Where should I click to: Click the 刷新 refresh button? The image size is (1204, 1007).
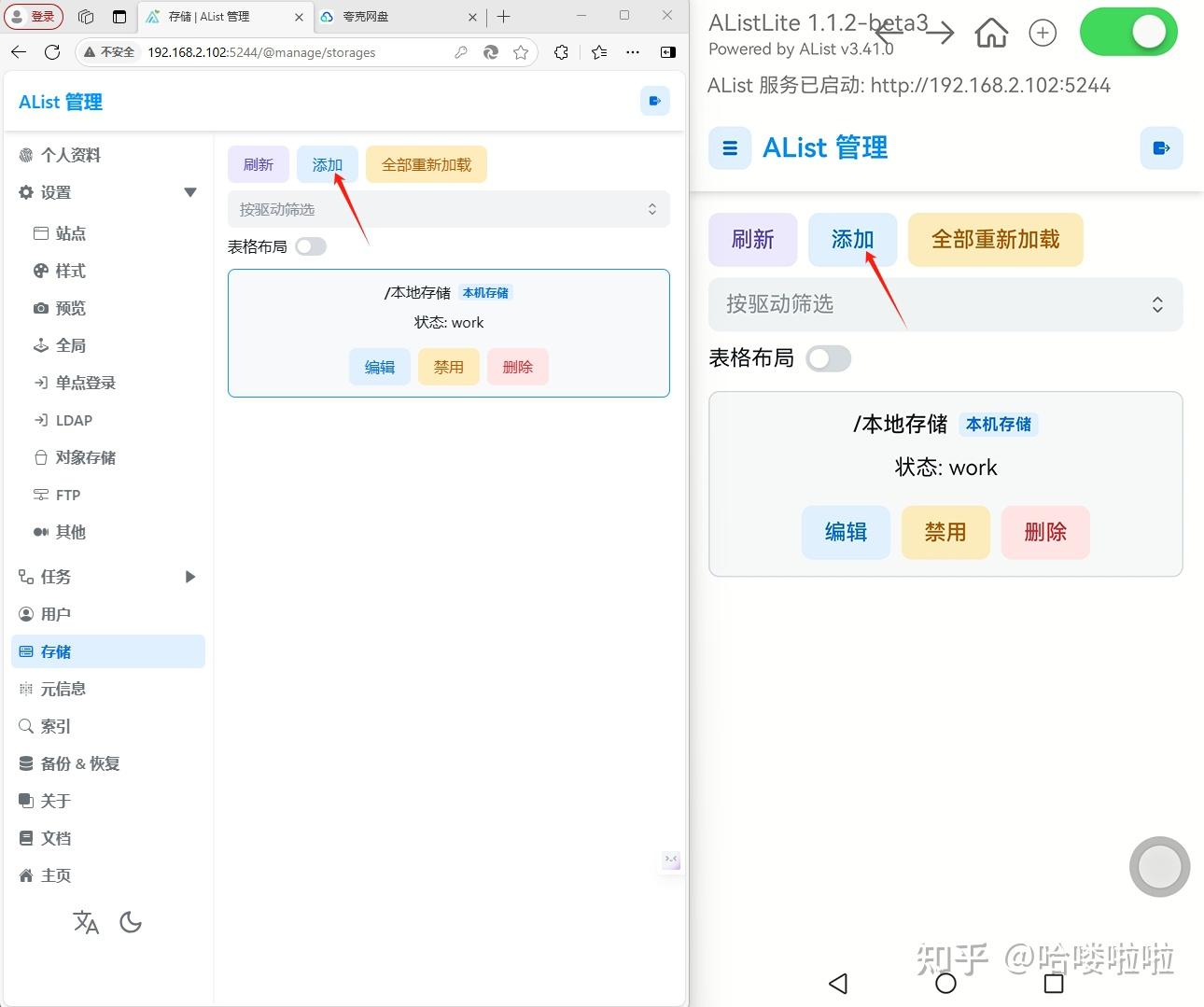[259, 164]
